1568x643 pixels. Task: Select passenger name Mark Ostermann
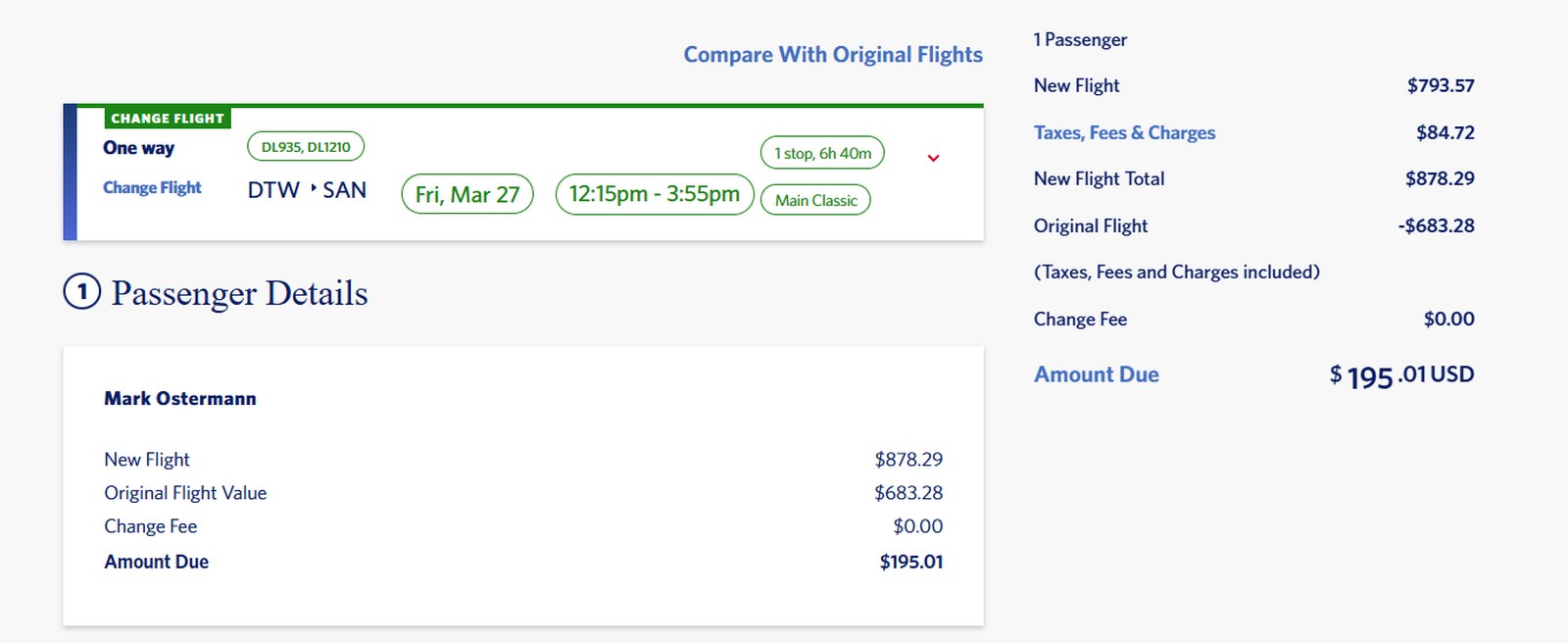[x=179, y=398]
